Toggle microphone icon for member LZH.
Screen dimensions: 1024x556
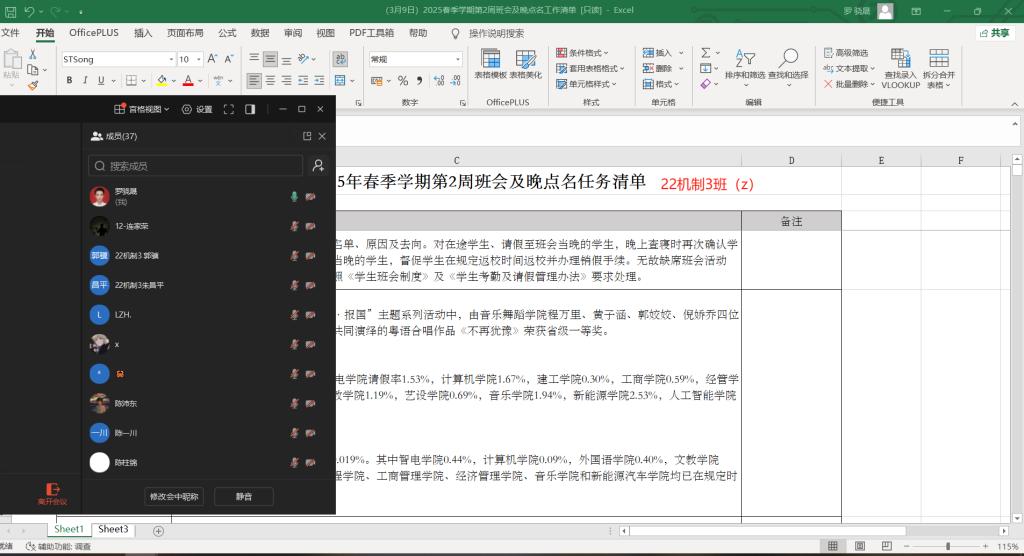click(294, 315)
